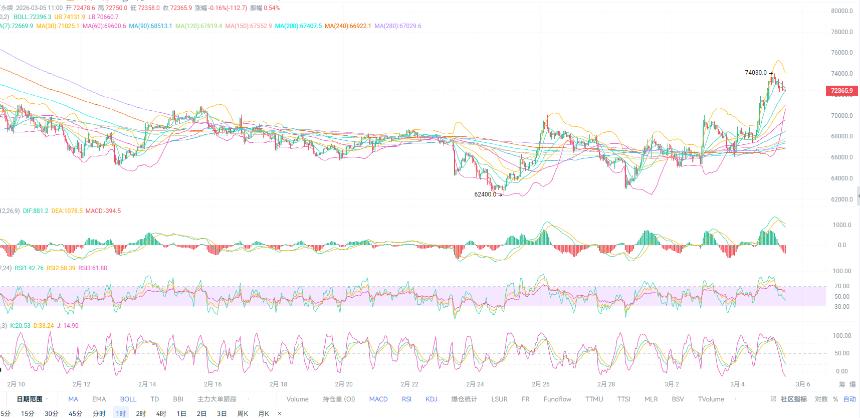The image size is (860, 418).
Task: Toggle the BBI indicator
Action: tap(178, 399)
